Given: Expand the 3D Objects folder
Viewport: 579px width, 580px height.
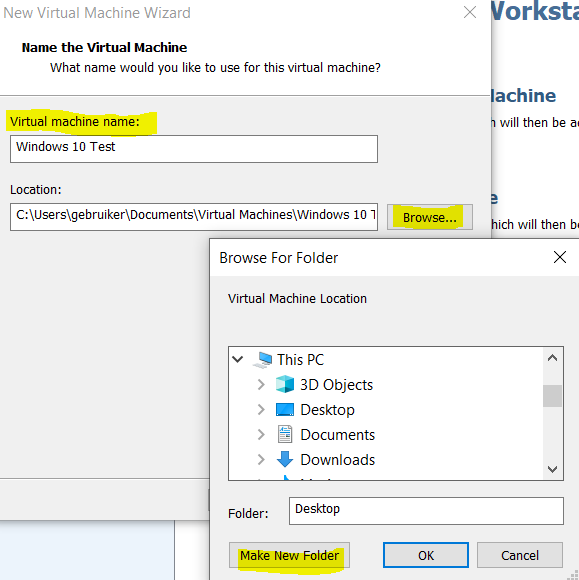Looking at the screenshot, I should coord(261,385).
